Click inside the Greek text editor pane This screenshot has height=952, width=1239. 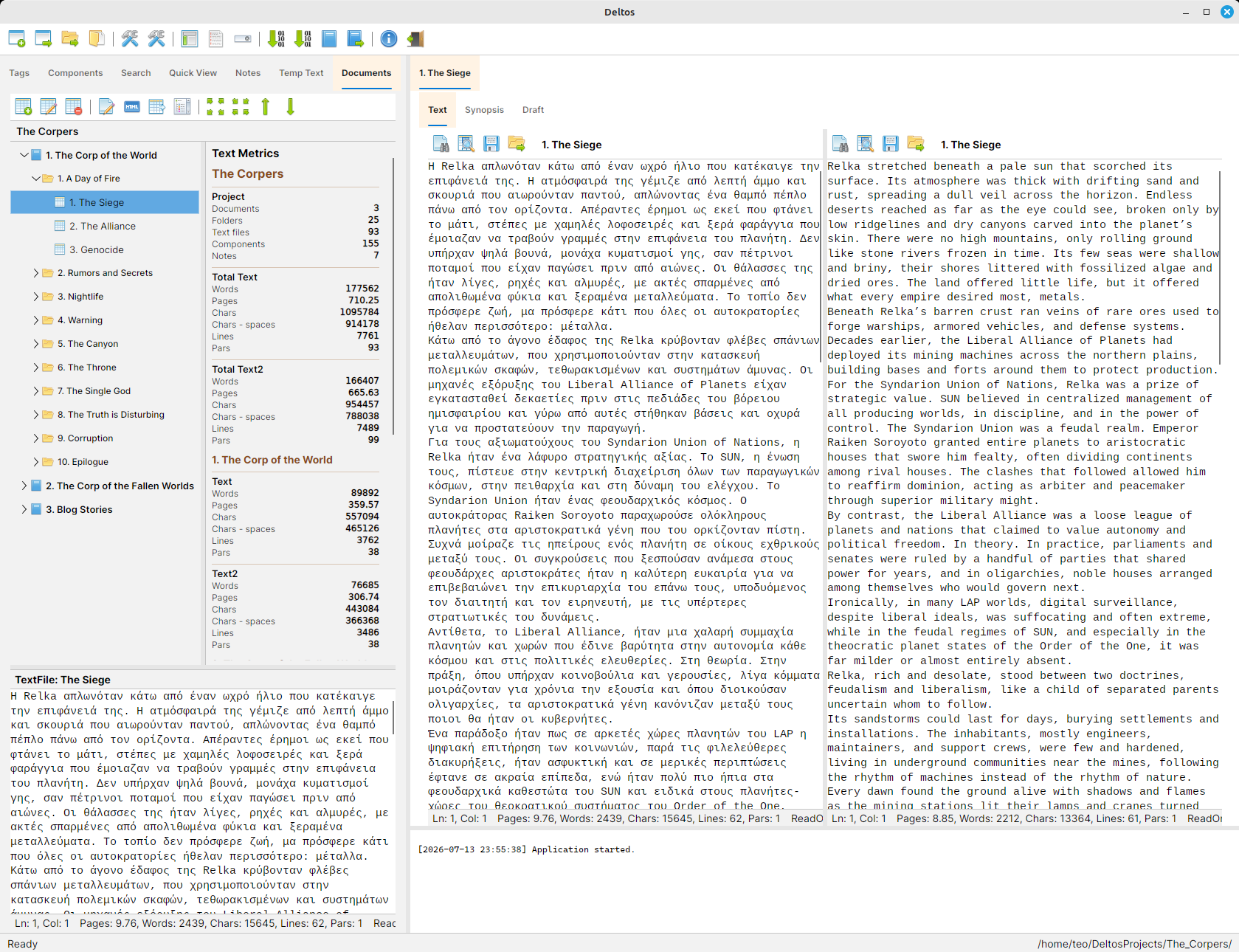click(x=624, y=486)
